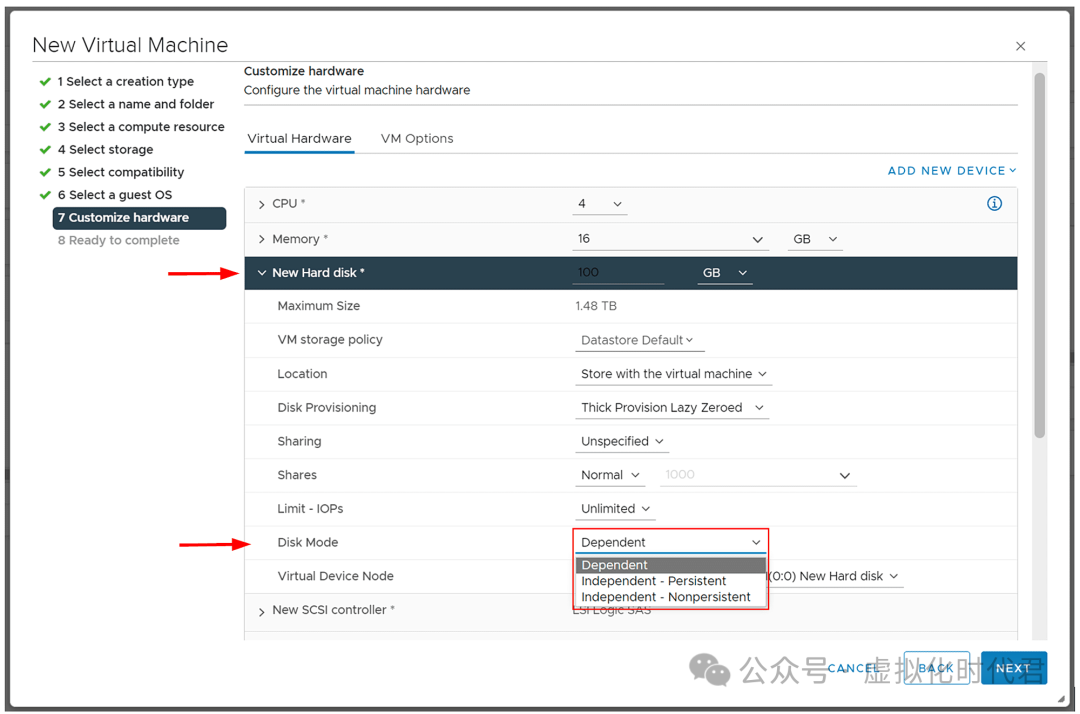This screenshot has width=1080, height=714.
Task: Collapse the New Hard disk section
Action: coord(262,273)
